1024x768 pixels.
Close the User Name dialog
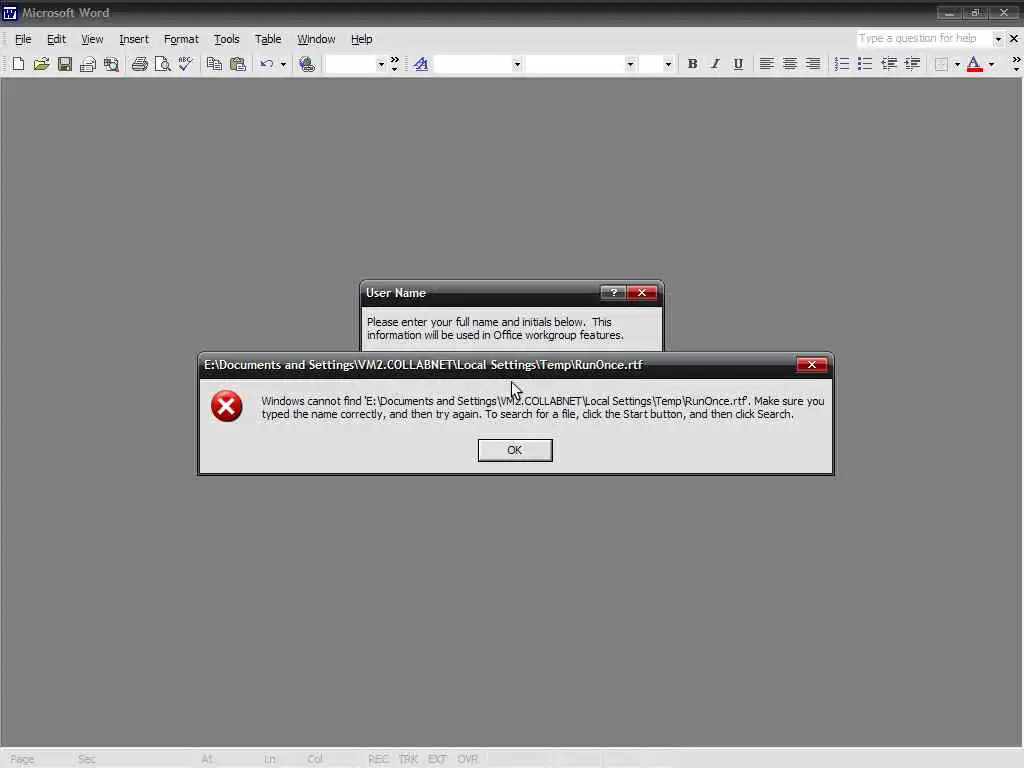pyautogui.click(x=642, y=293)
